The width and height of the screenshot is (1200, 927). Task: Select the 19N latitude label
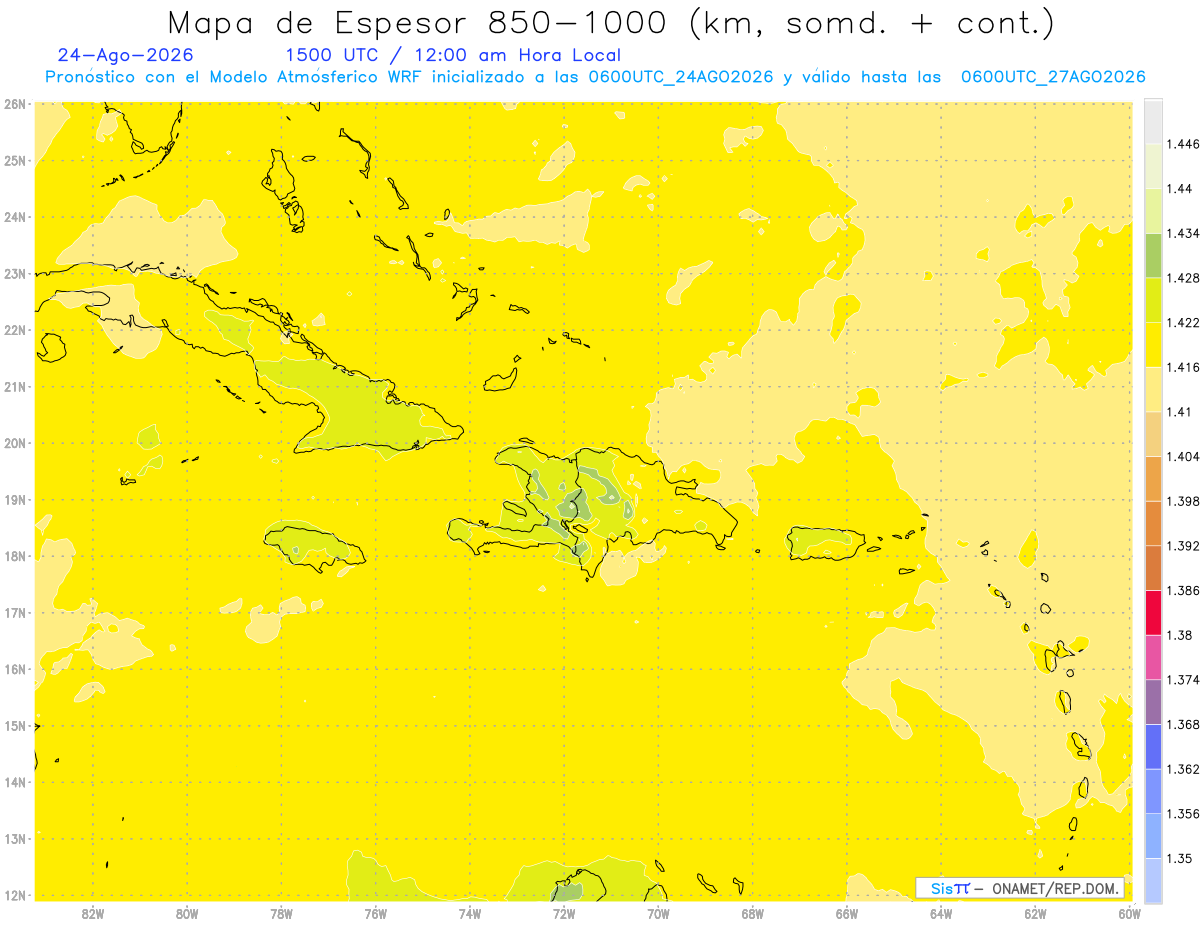15,500
